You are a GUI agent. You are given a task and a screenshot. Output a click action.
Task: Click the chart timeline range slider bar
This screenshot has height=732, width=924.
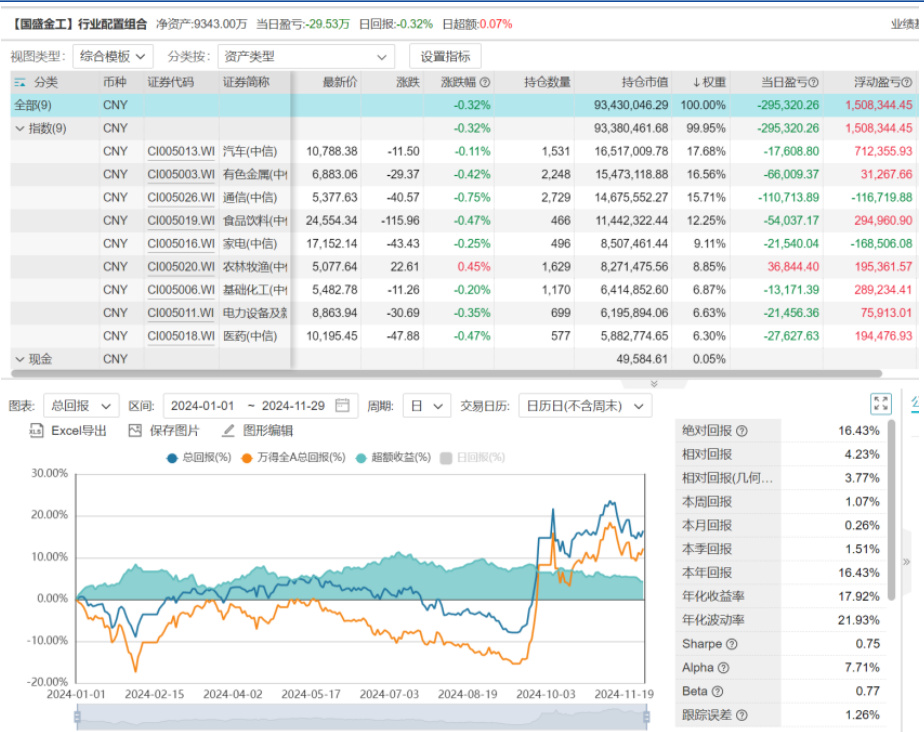[x=360, y=717]
